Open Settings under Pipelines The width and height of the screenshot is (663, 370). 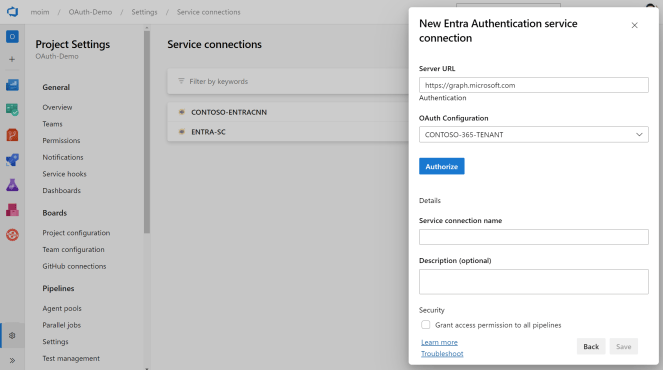tap(55, 342)
